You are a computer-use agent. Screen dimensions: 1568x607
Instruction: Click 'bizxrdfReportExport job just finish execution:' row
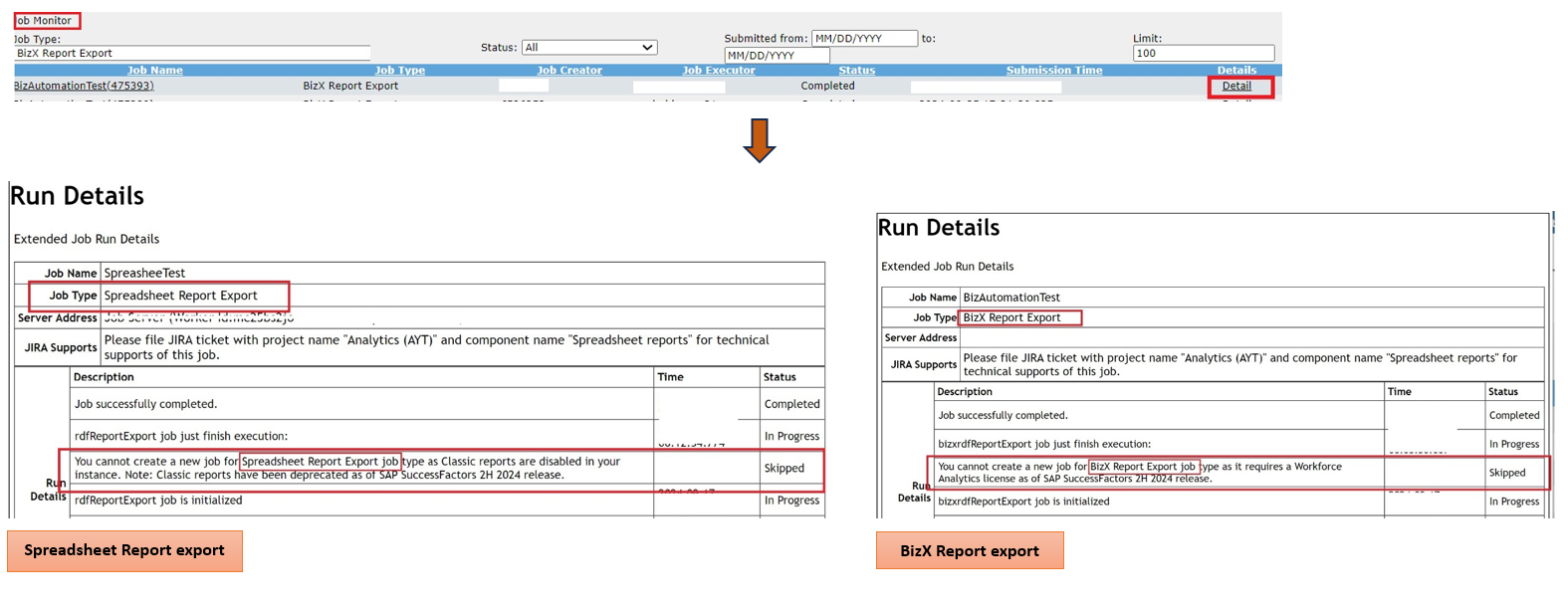(1044, 444)
